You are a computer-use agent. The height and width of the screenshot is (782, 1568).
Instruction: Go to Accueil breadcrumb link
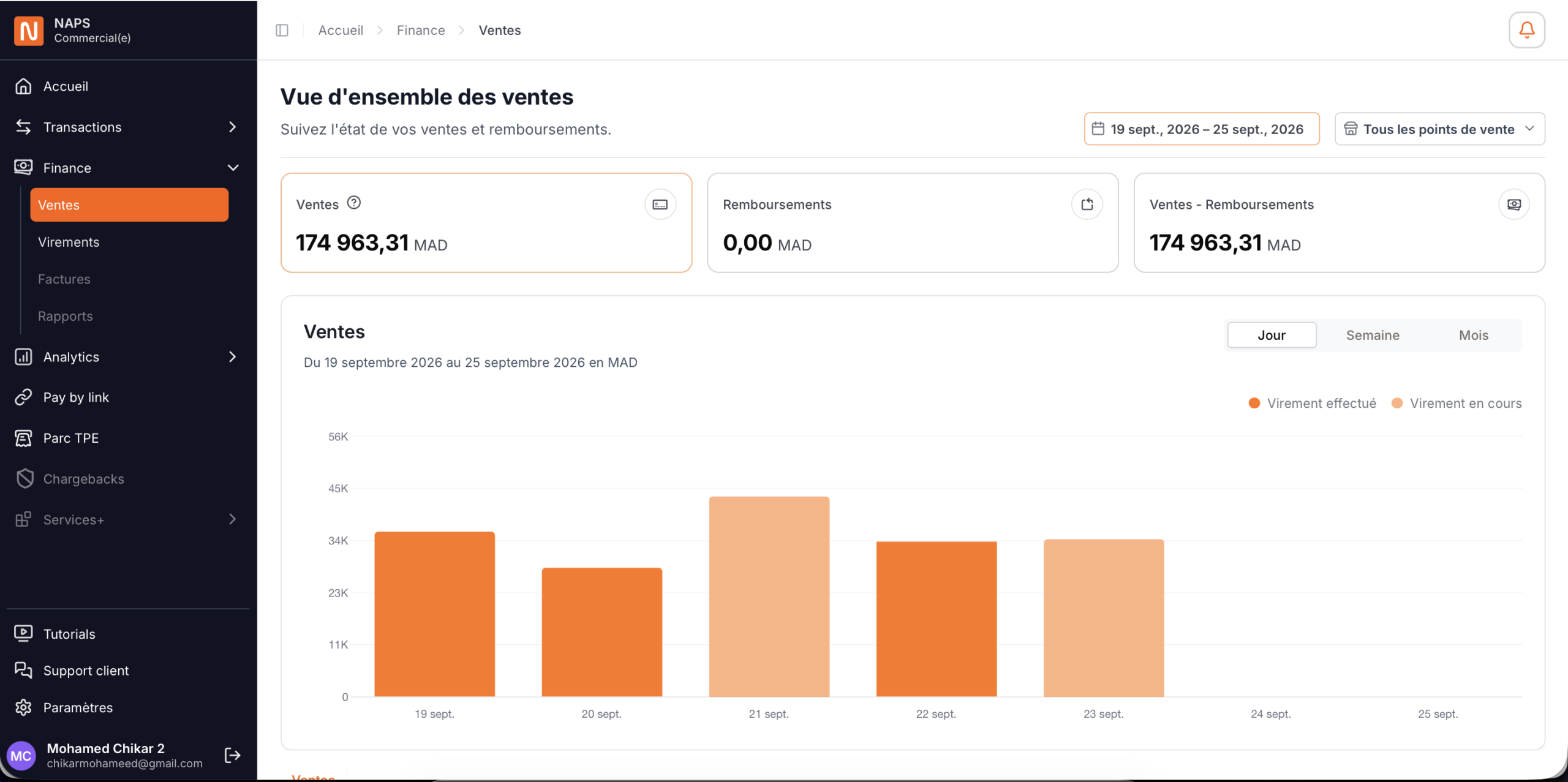[x=341, y=30]
